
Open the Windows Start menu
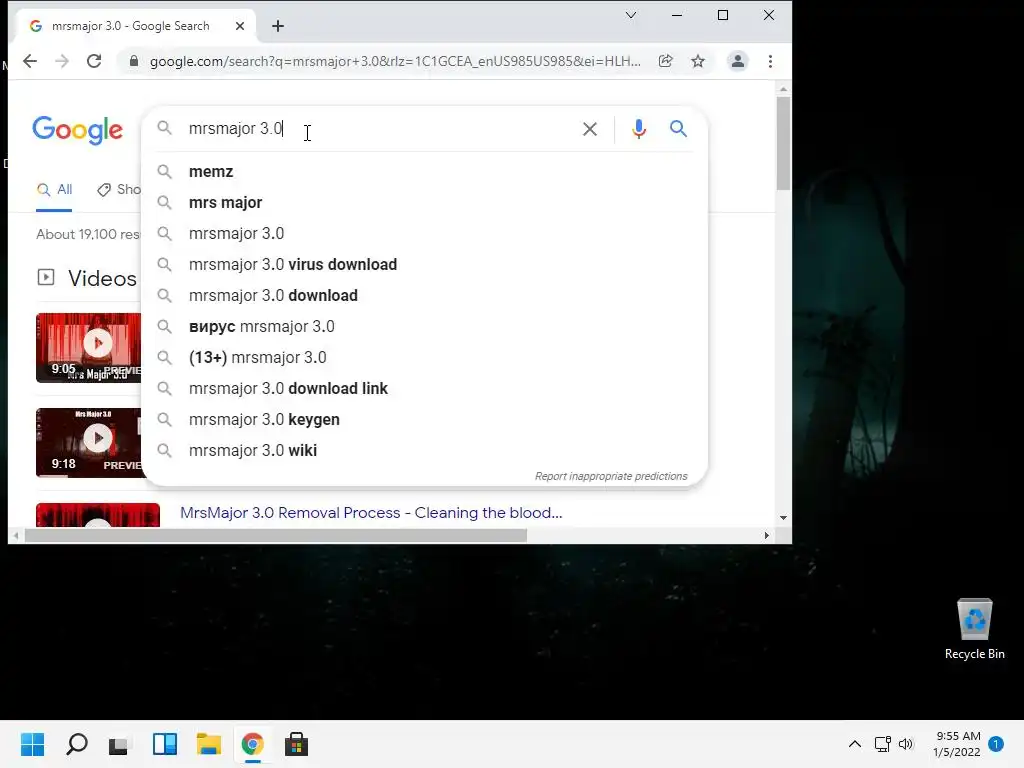tap(33, 744)
